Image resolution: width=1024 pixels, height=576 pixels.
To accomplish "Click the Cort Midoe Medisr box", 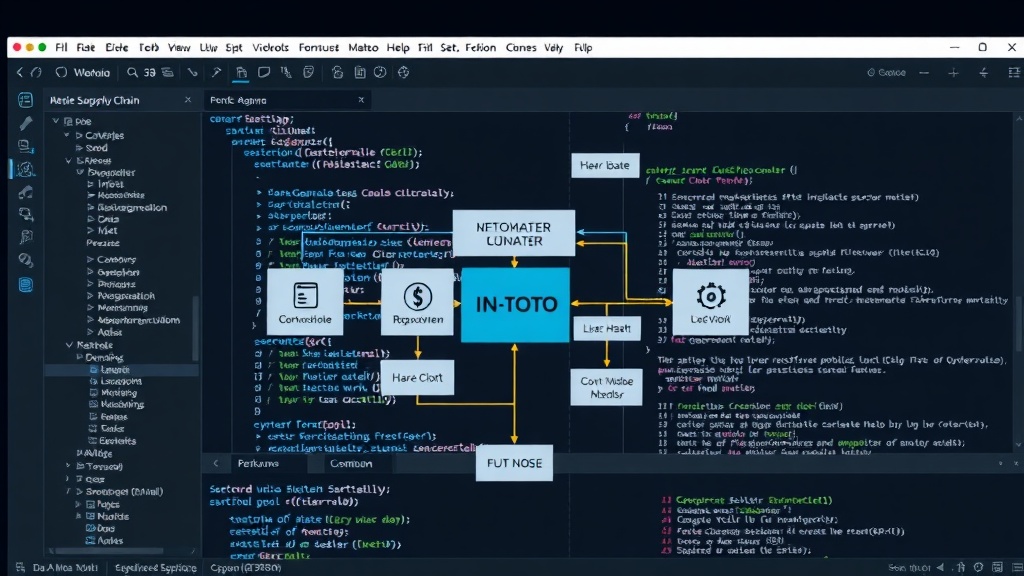I will click(x=607, y=387).
